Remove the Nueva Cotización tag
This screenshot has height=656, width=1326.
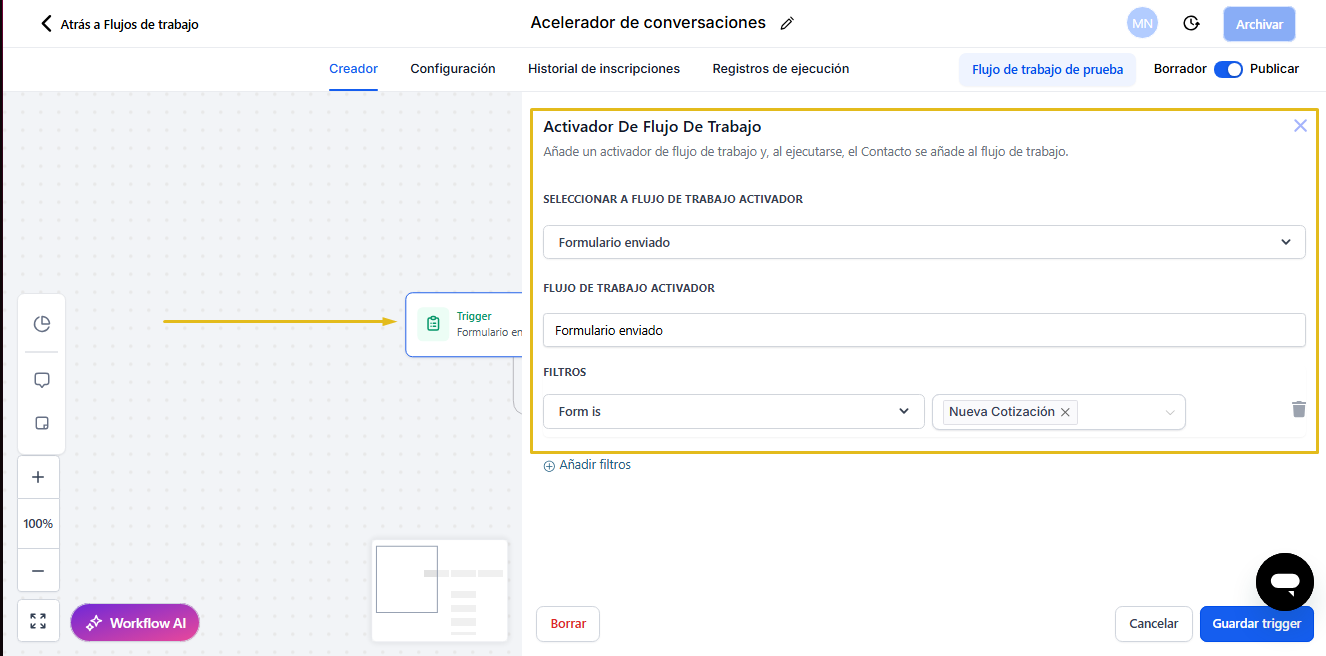coord(1065,412)
